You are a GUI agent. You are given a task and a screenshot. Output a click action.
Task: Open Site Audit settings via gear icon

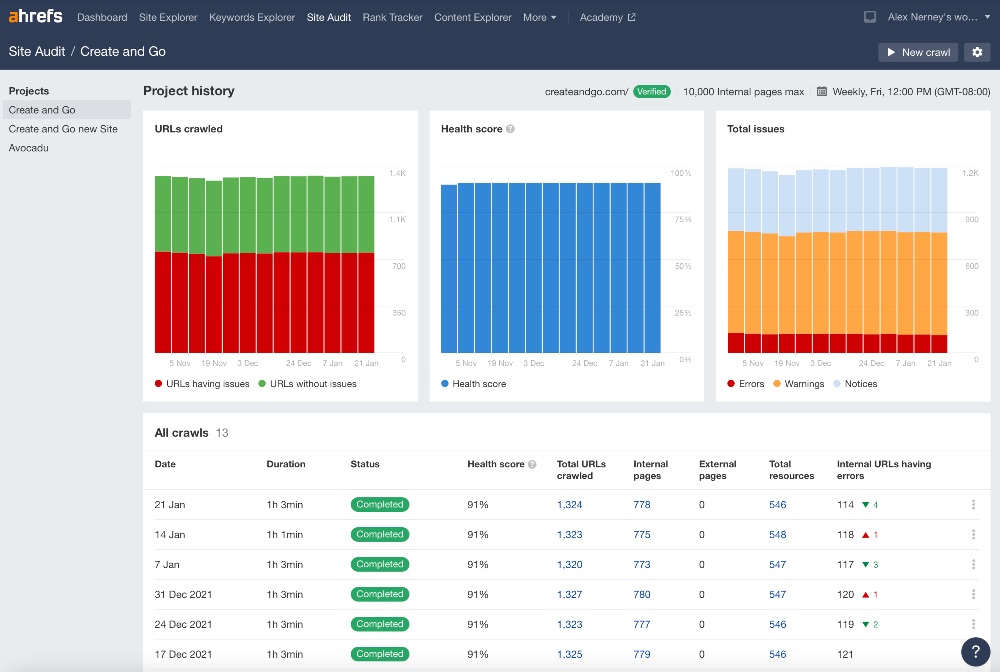[x=977, y=52]
